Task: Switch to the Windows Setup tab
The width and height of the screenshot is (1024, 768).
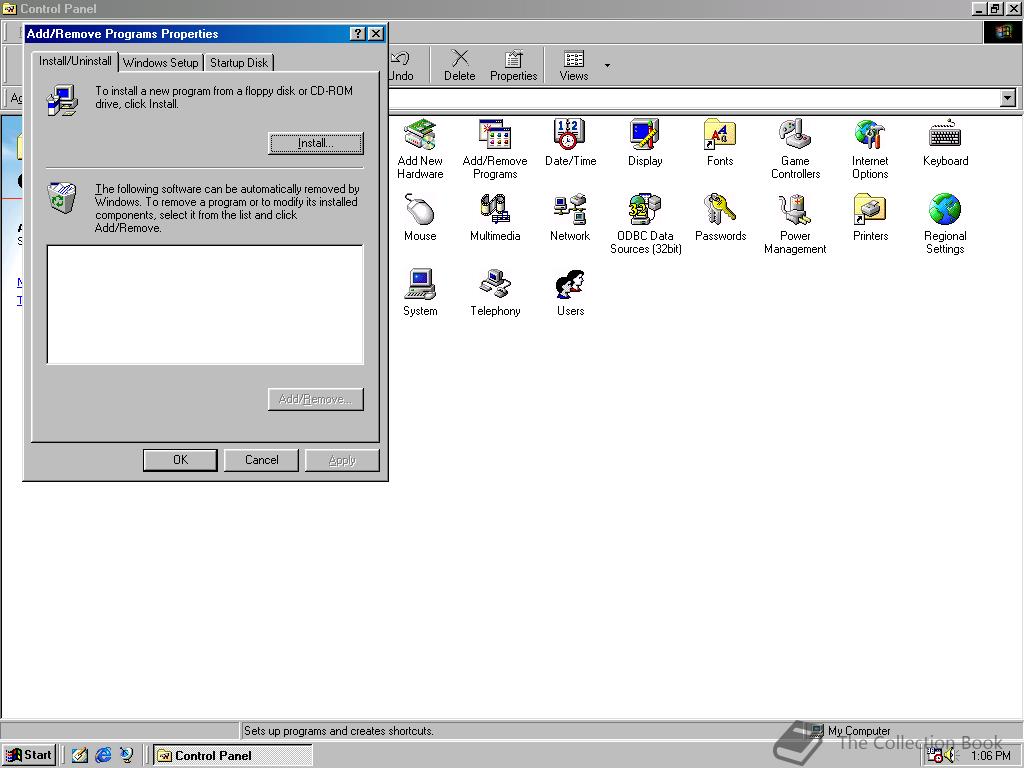Action: pos(161,63)
